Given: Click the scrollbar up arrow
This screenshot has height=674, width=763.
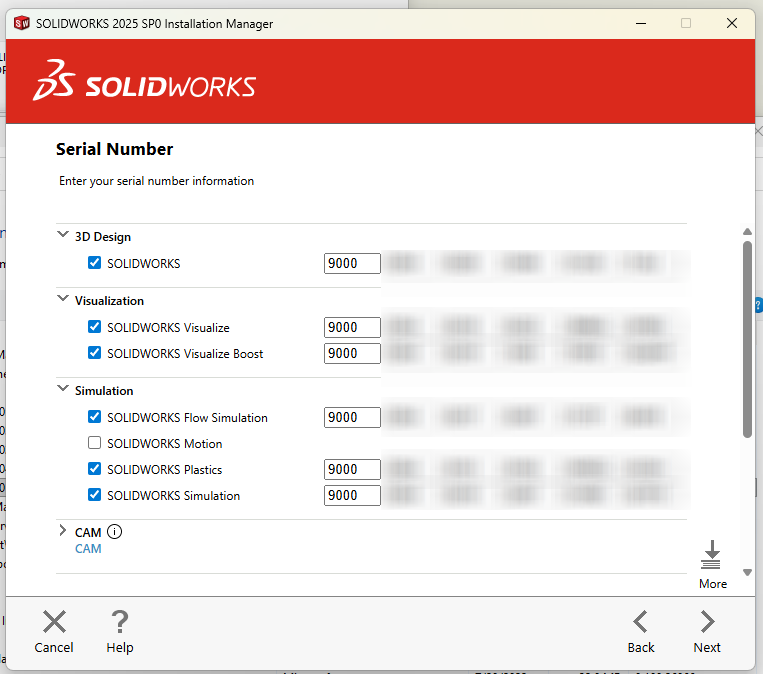Looking at the screenshot, I should [x=747, y=232].
